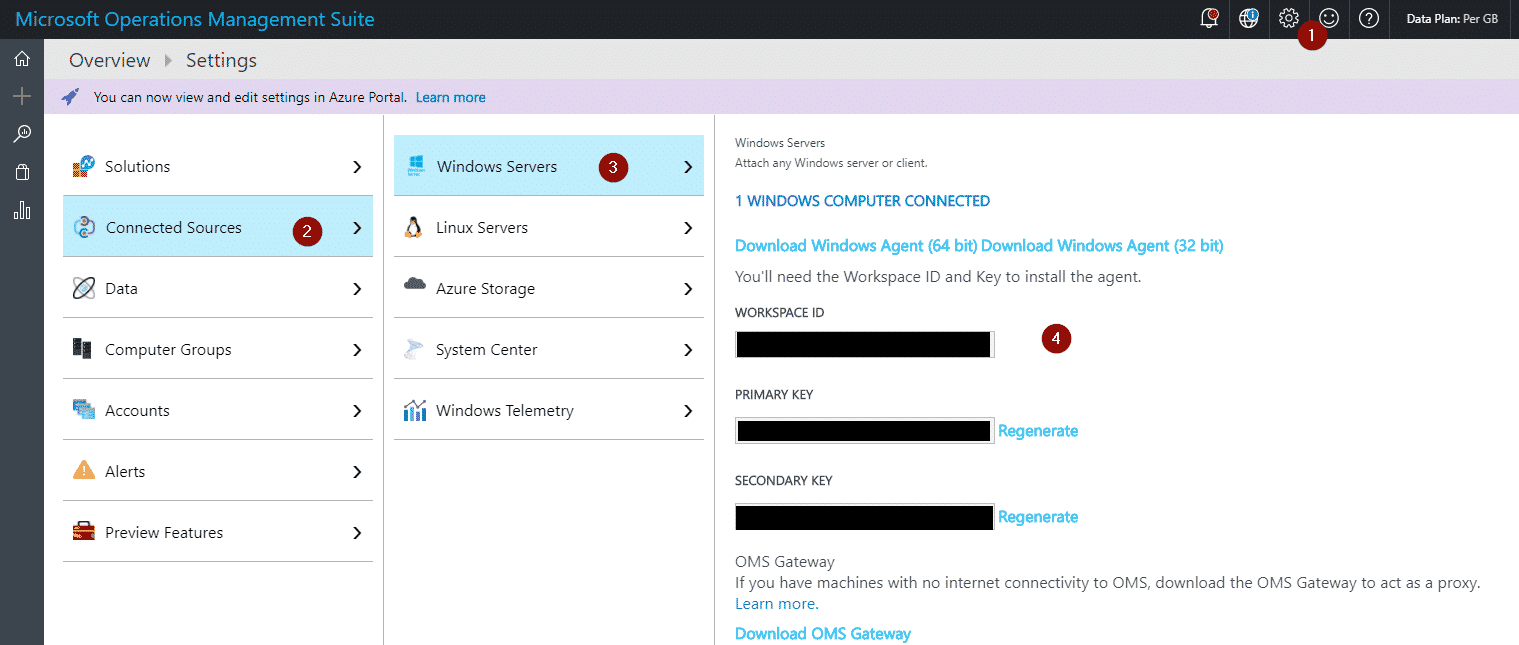Click Download Windows Agent (32 bit) link
The height and width of the screenshot is (645, 1519).
[1103, 246]
